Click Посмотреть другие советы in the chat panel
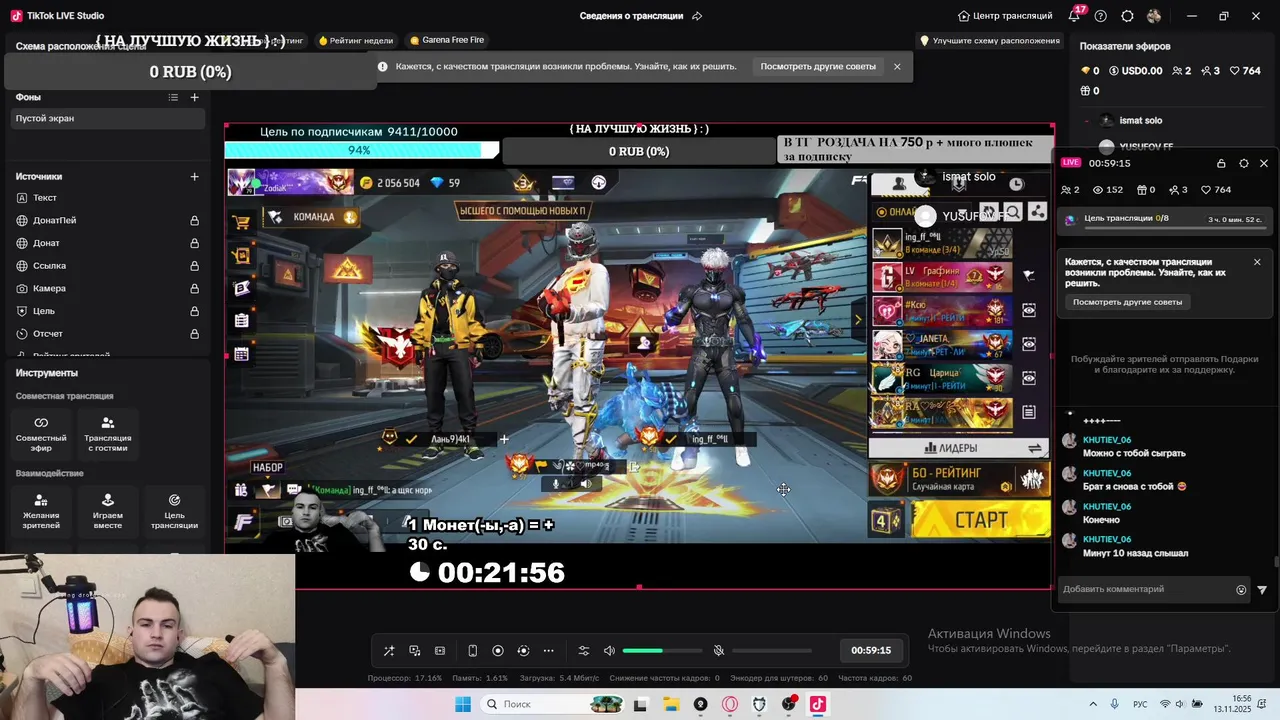The image size is (1280, 720). pos(1128,302)
